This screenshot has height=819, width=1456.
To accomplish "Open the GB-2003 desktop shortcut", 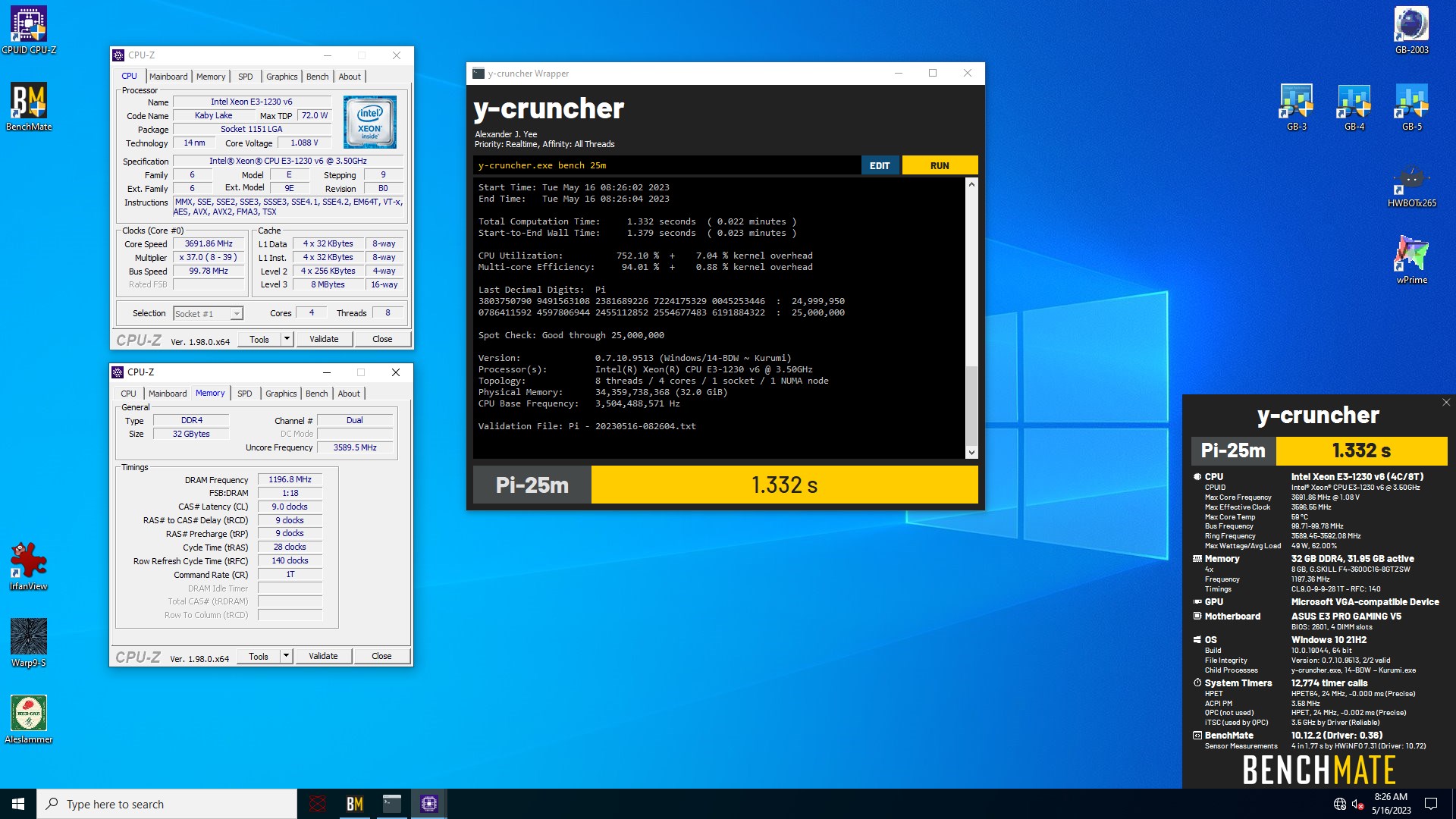I will [x=1411, y=30].
